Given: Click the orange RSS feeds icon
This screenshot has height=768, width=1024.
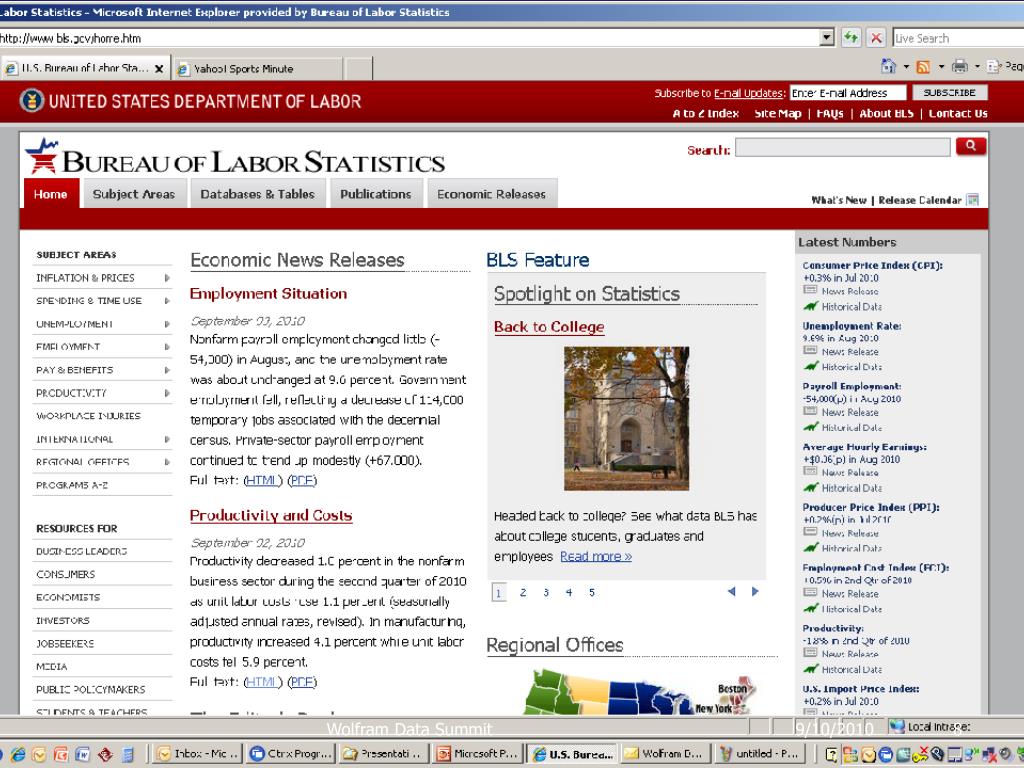Looking at the screenshot, I should coord(923,67).
